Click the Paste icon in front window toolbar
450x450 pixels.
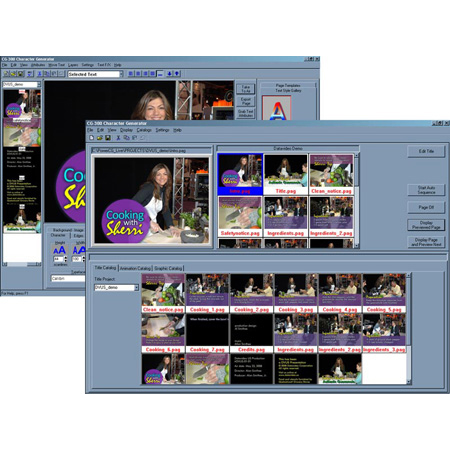pyautogui.click(x=134, y=138)
